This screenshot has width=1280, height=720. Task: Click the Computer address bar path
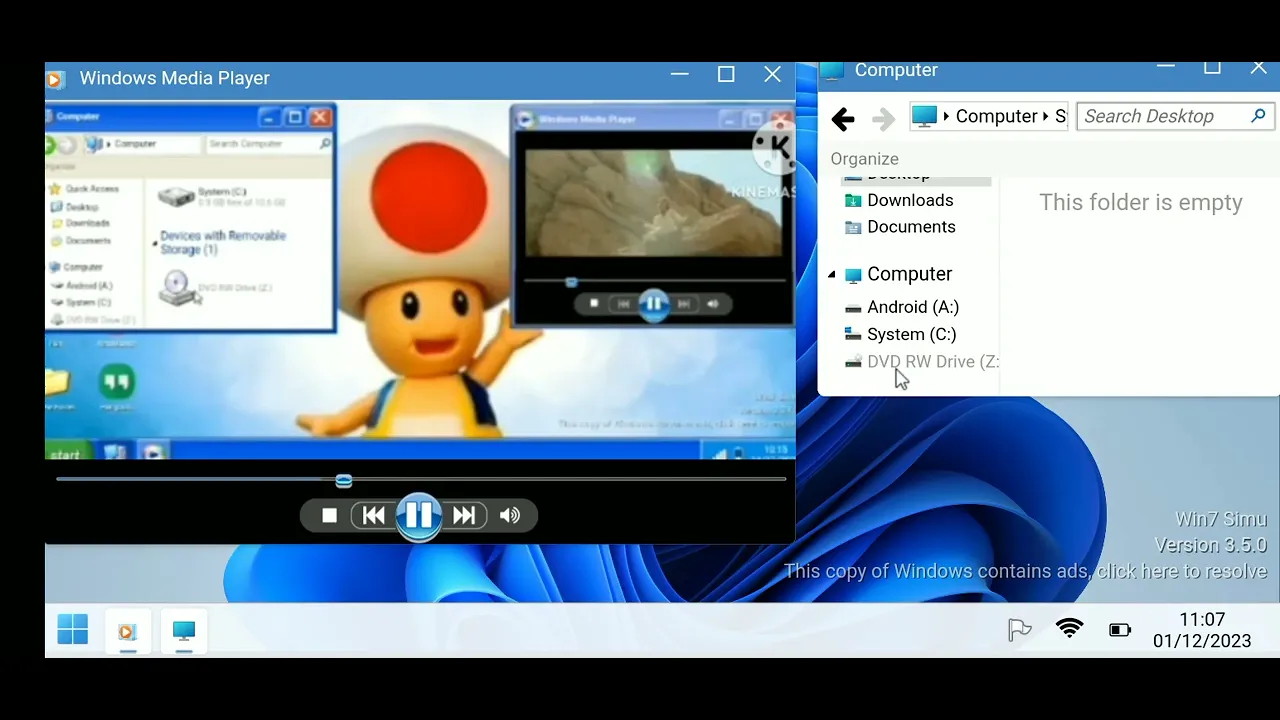tap(989, 116)
